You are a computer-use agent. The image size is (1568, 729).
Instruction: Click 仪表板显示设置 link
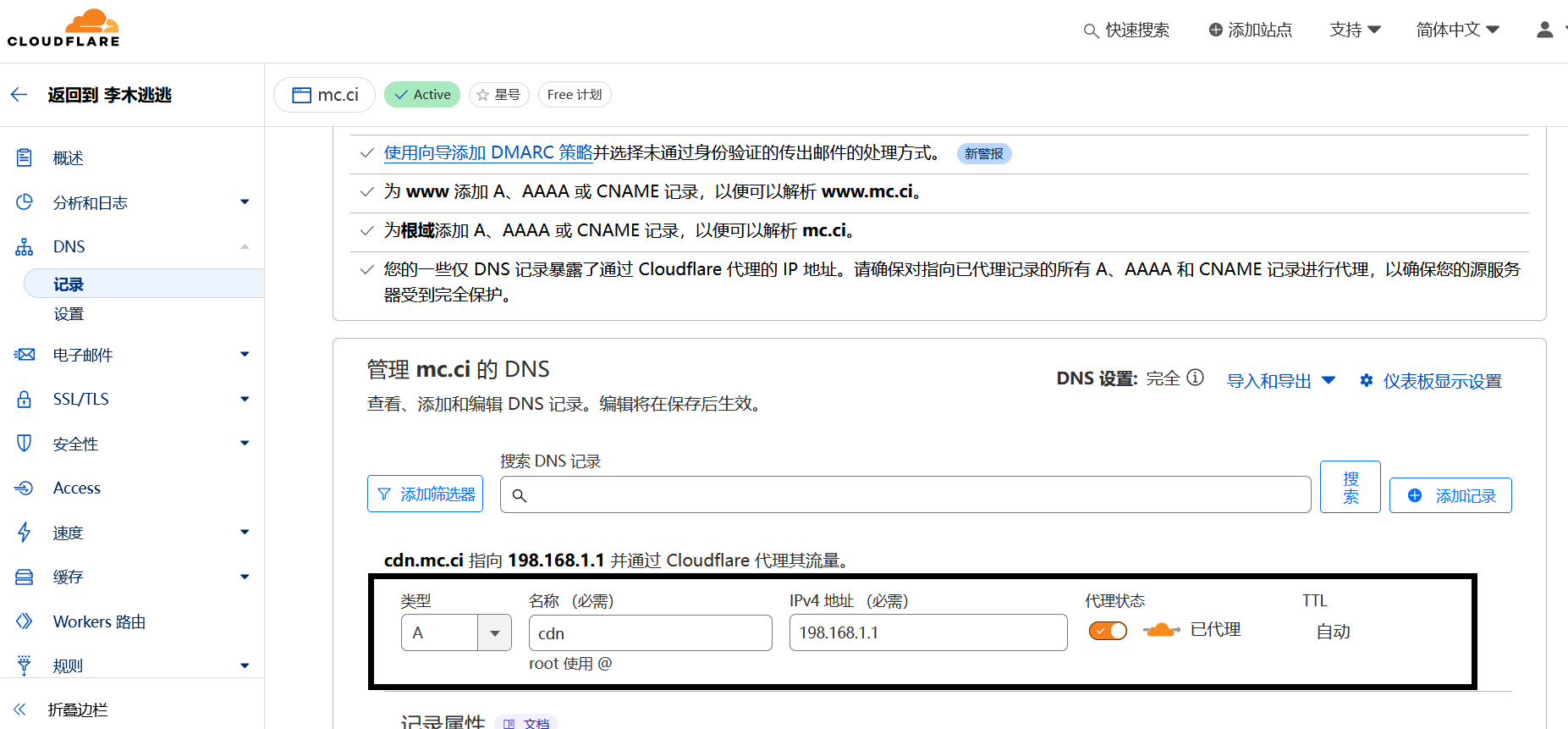tap(1442, 381)
